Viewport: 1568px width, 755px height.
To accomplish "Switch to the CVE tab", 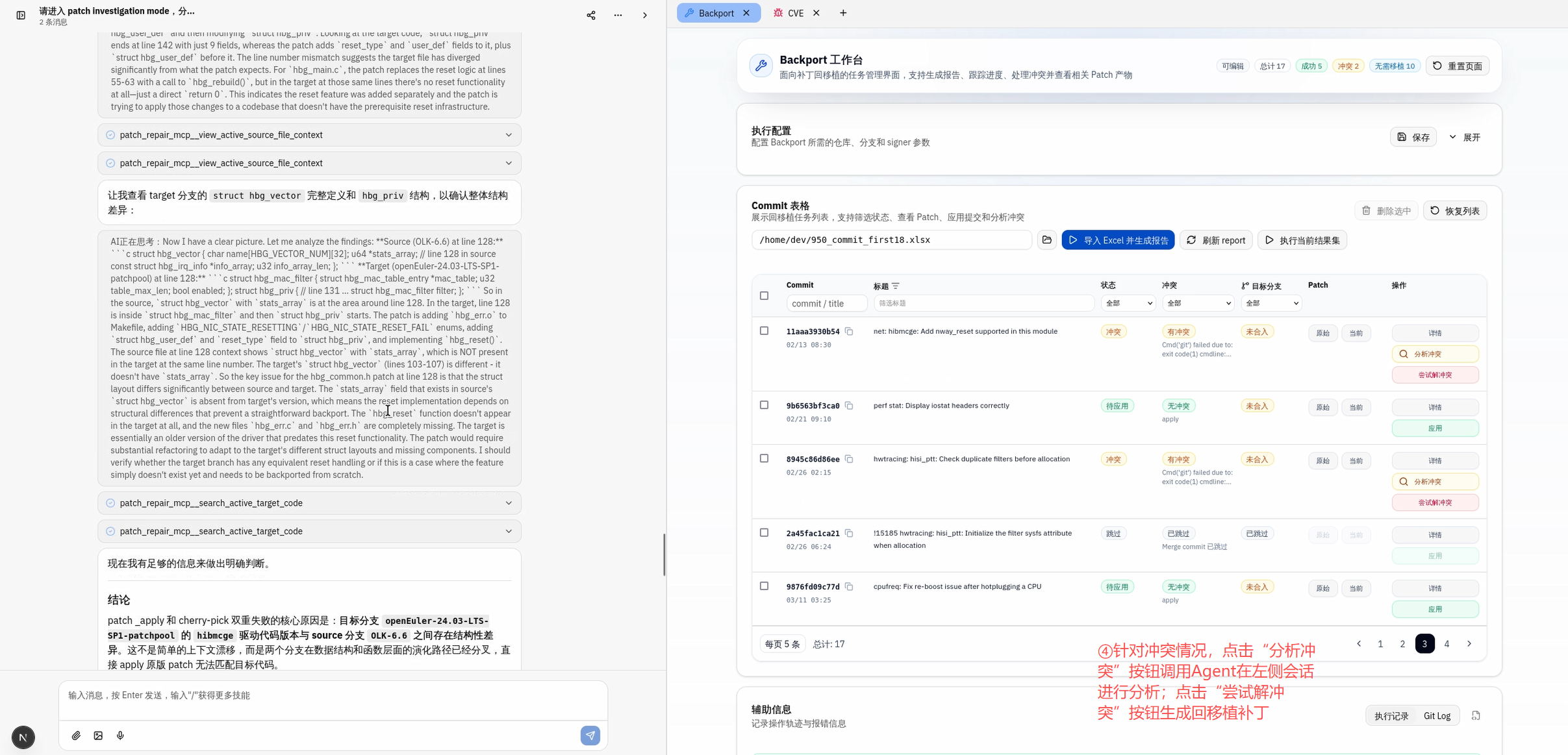I will click(796, 13).
